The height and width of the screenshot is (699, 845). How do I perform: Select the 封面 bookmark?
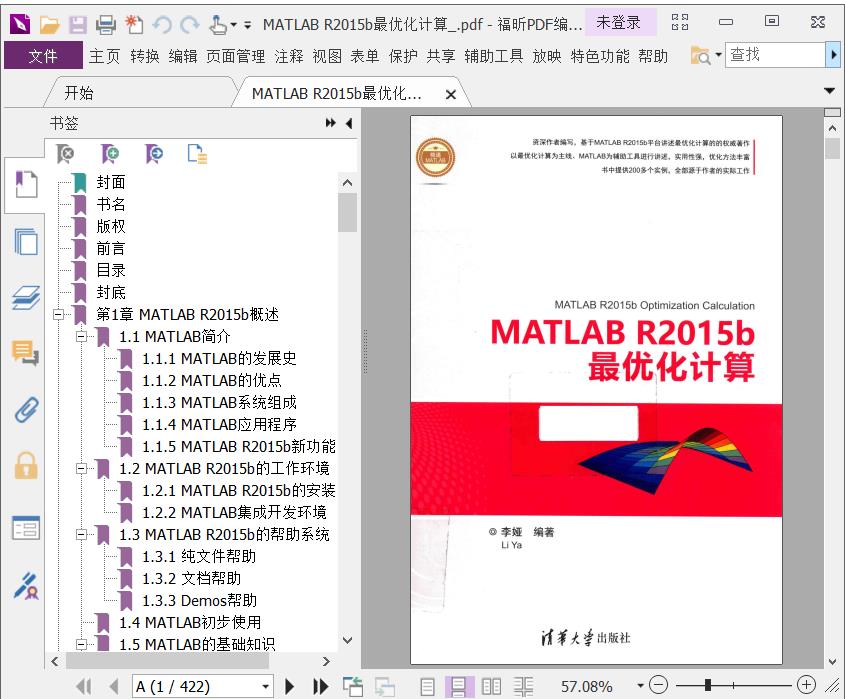click(x=111, y=182)
